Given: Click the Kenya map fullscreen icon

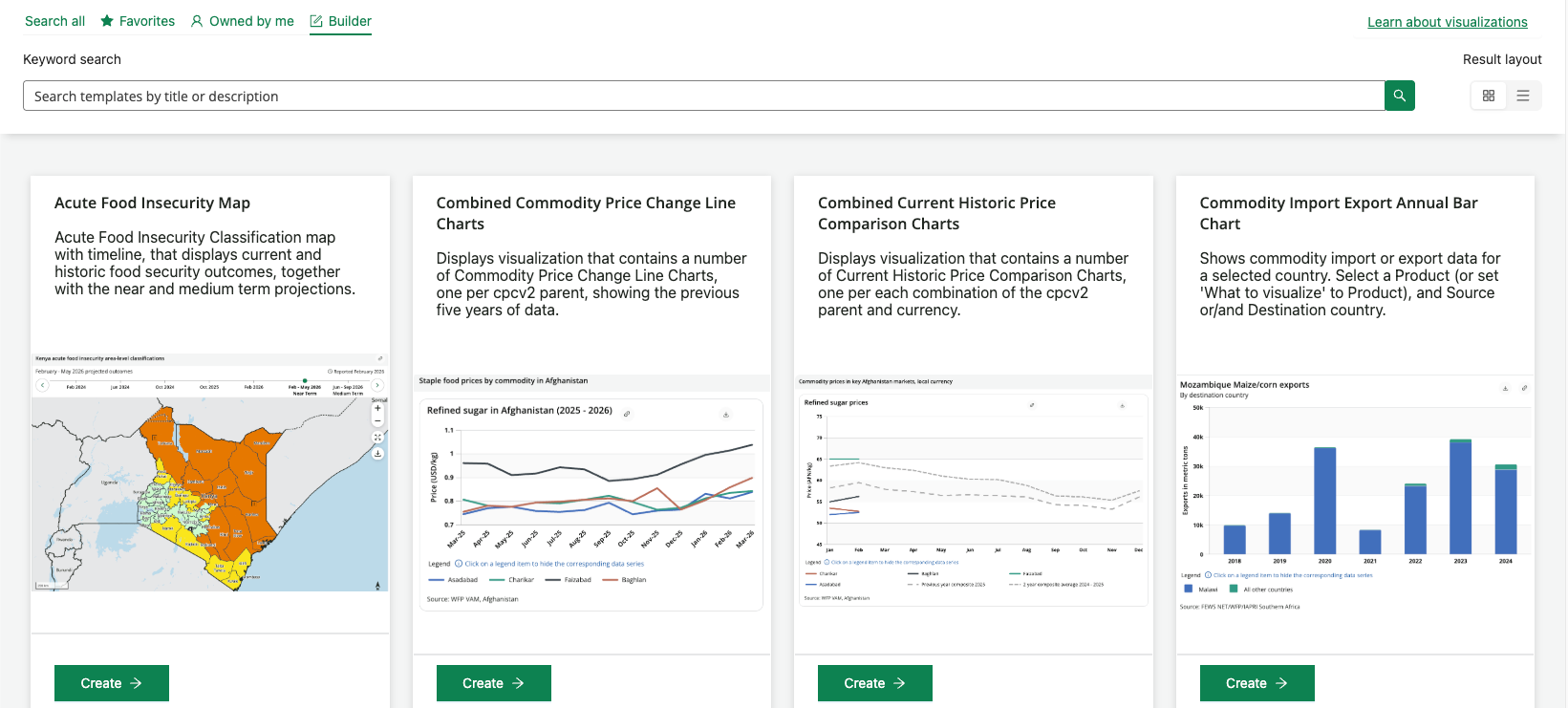Looking at the screenshot, I should pyautogui.click(x=377, y=437).
